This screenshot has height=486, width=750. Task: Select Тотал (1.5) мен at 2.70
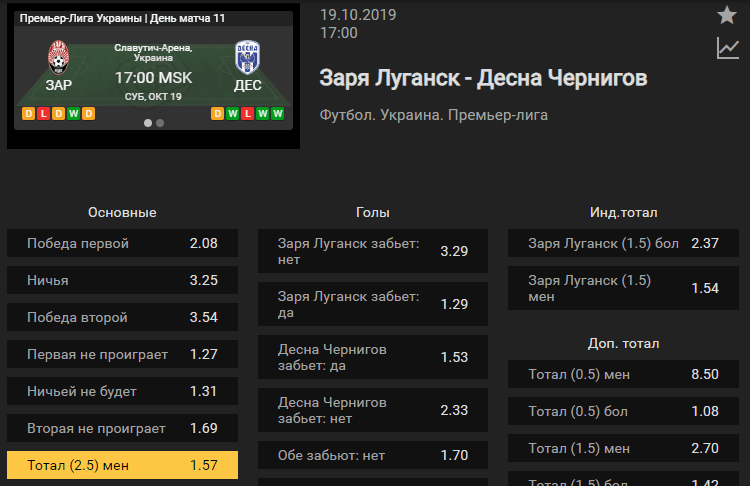click(x=623, y=448)
